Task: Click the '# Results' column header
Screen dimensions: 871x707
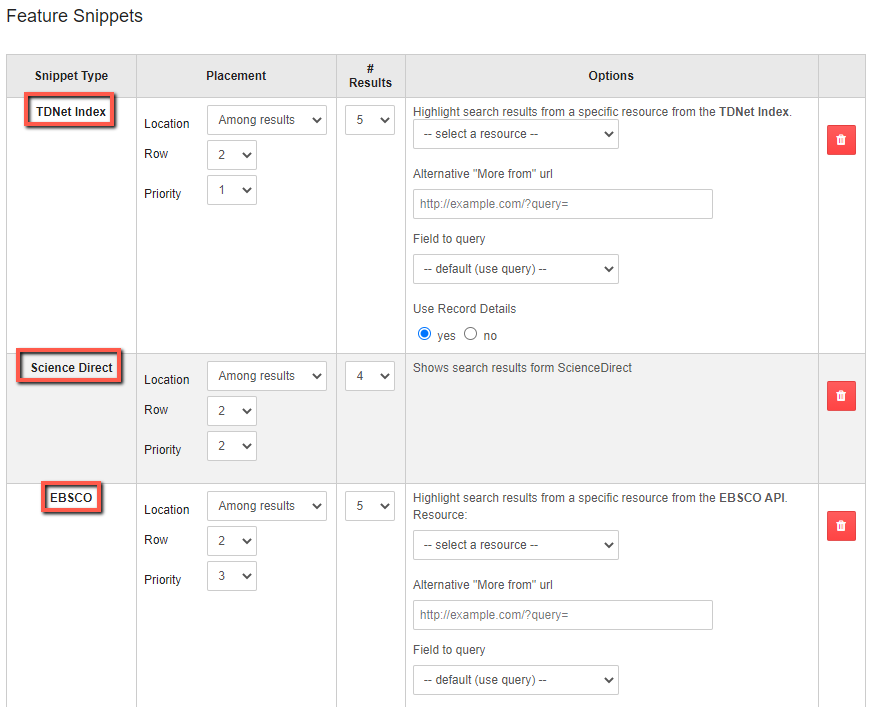Action: point(370,76)
